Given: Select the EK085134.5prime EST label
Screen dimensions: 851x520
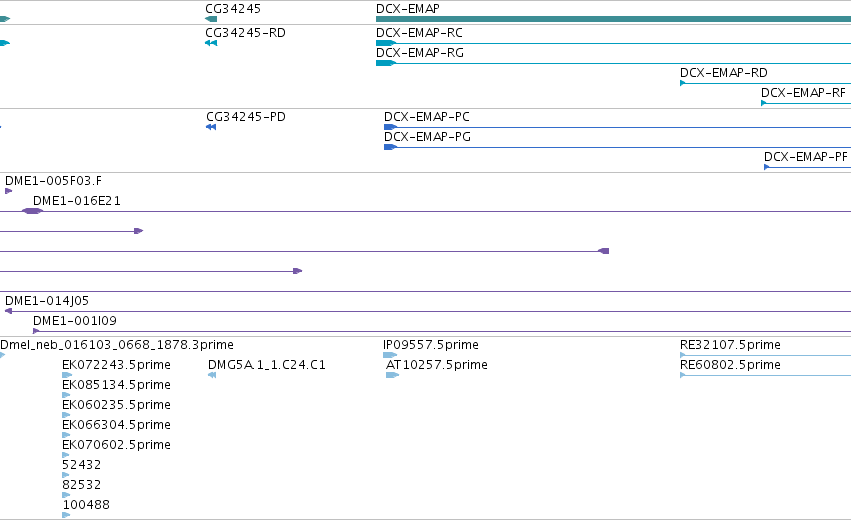Looking at the screenshot, I should pos(116,385).
